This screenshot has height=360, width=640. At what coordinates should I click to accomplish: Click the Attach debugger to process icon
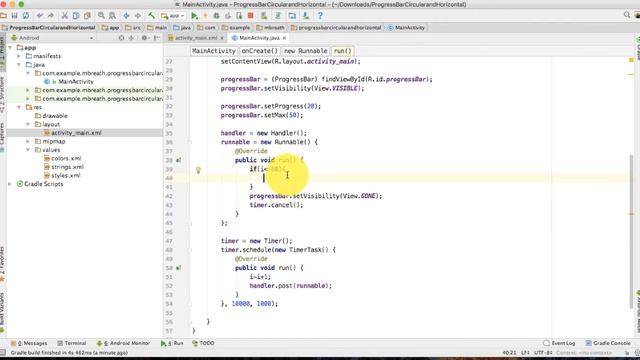coord(239,16)
